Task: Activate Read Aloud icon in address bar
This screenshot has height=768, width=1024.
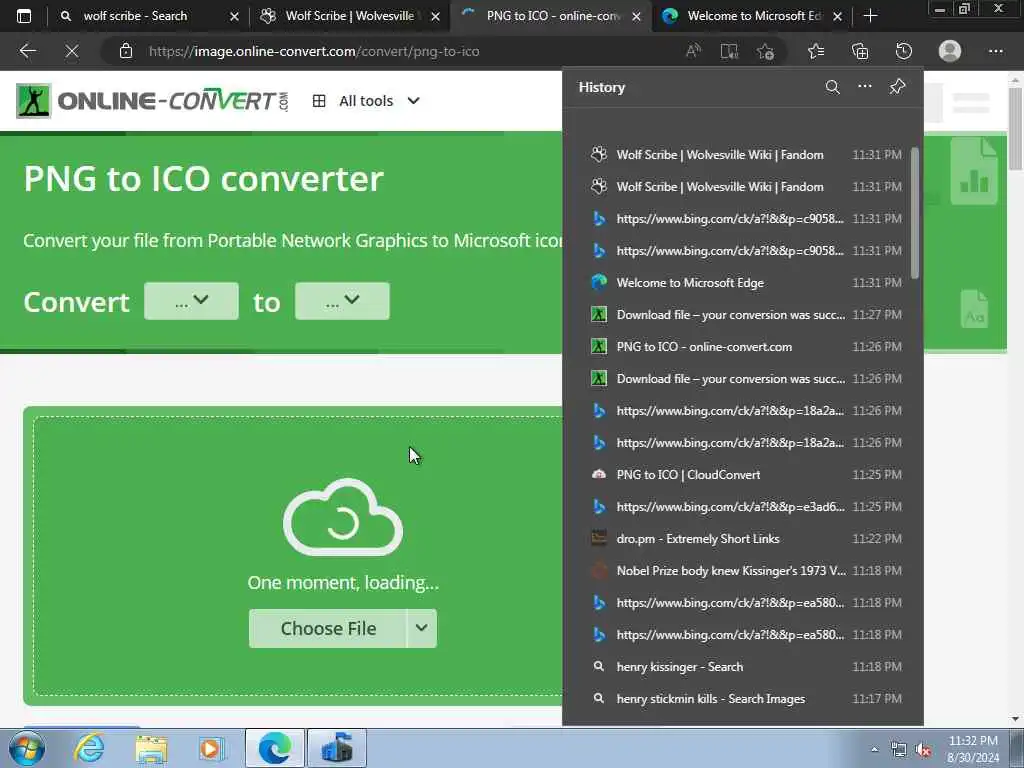Action: (x=693, y=51)
